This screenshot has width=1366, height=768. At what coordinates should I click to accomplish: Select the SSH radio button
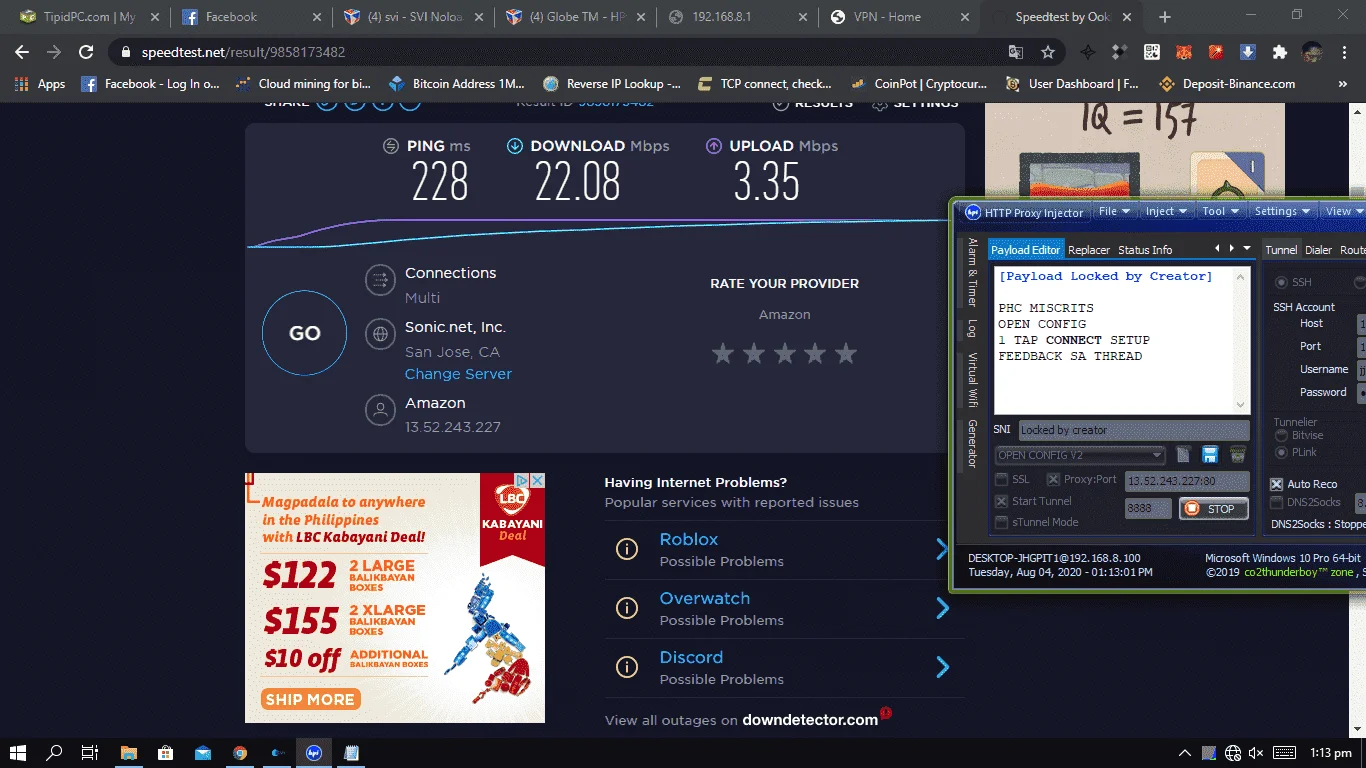1280,283
